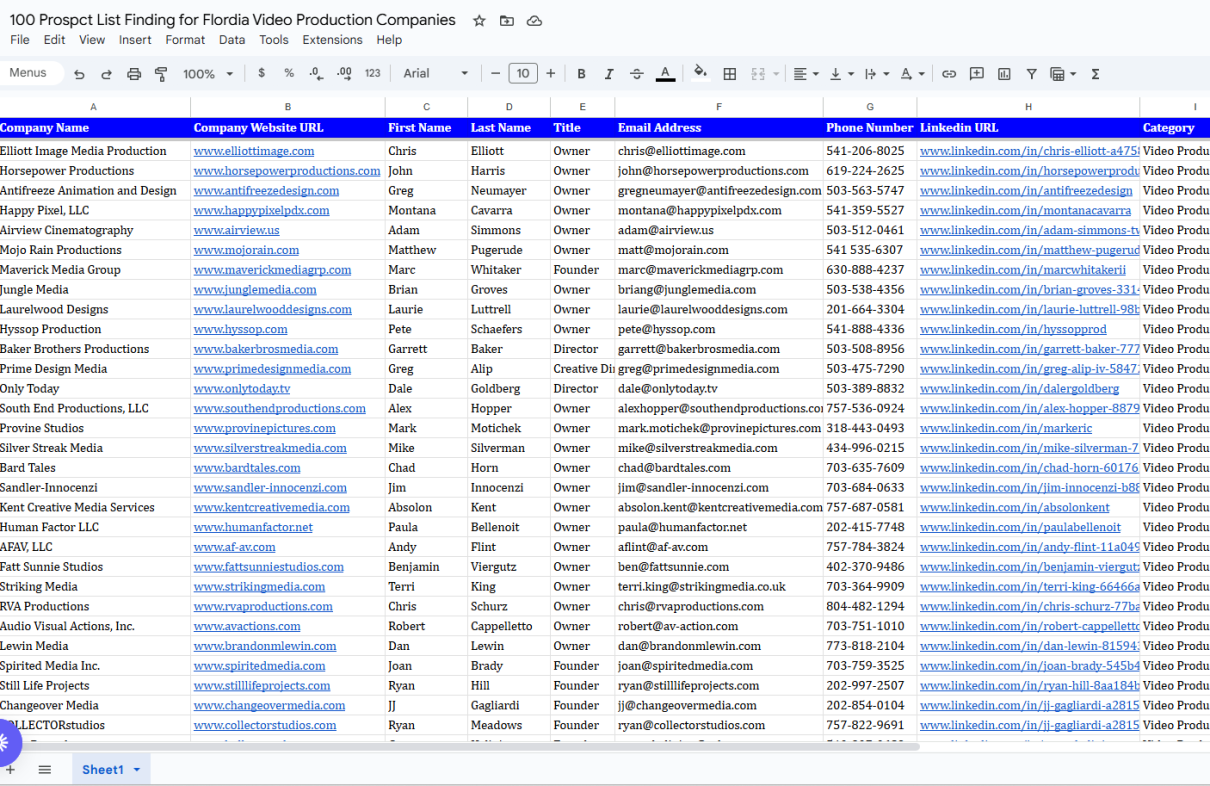See cloud document status

[x=535, y=20]
